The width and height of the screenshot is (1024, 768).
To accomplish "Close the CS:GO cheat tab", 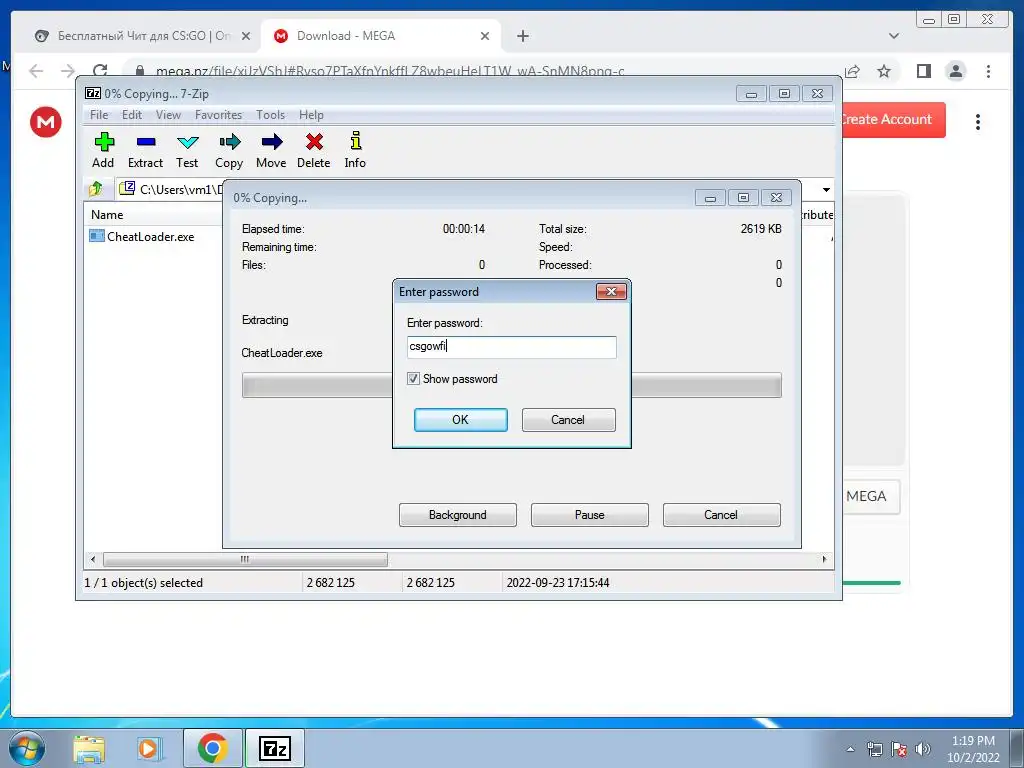I will (246, 36).
